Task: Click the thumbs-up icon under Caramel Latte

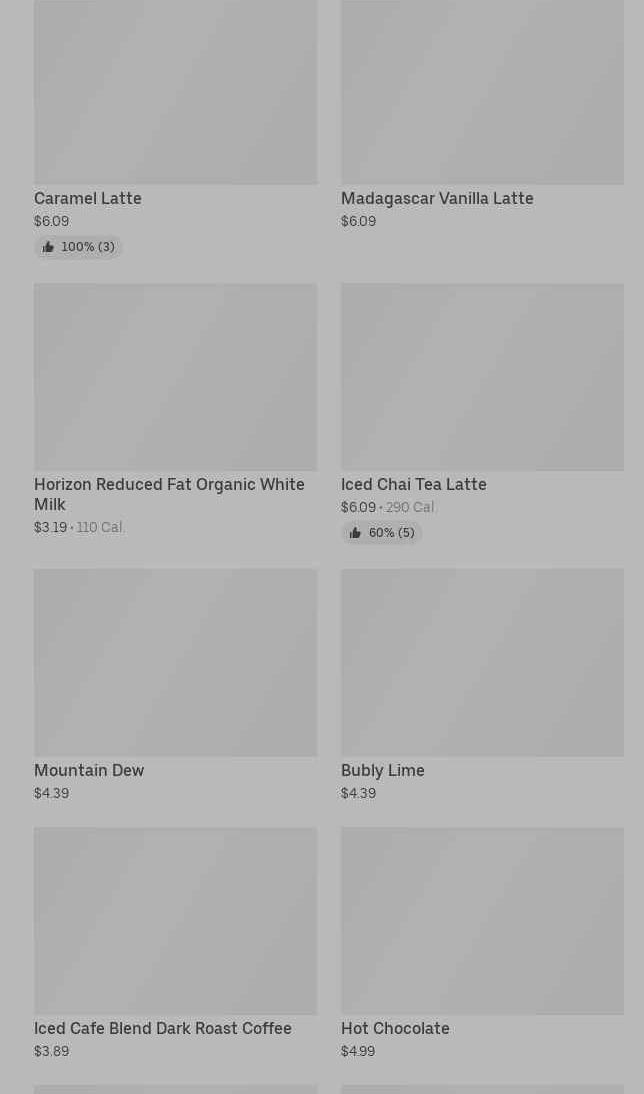Action: [48, 247]
